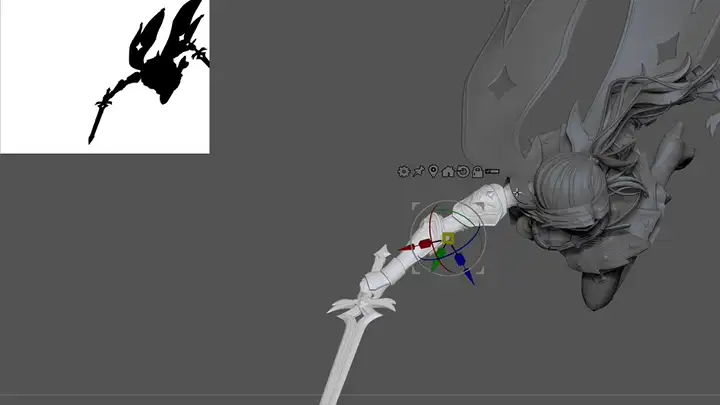This screenshot has height=405, width=720.
Task: Click the map-pin Go To Unmasked Center icon
Action: 433,172
